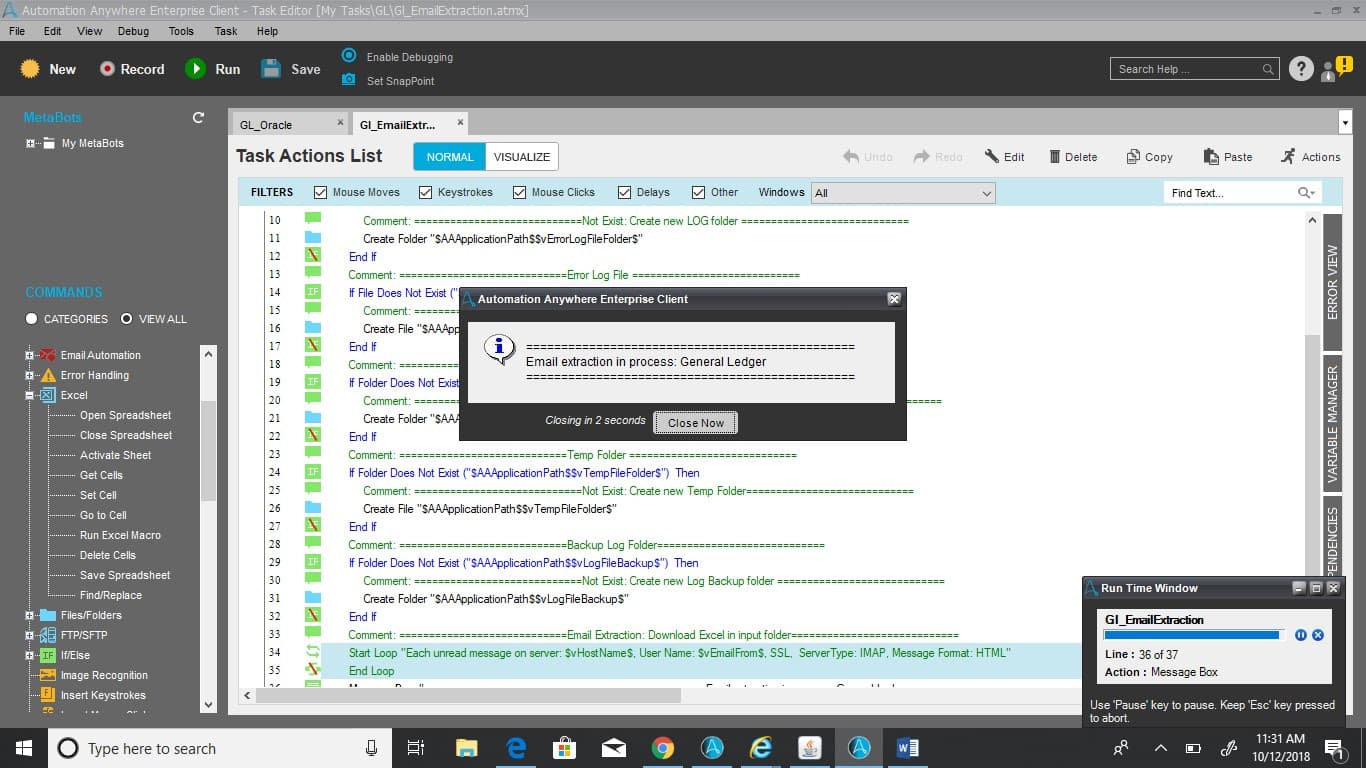Screen dimensions: 1366x768
Task: Click the Set SnapPoint camera icon
Action: [349, 80]
